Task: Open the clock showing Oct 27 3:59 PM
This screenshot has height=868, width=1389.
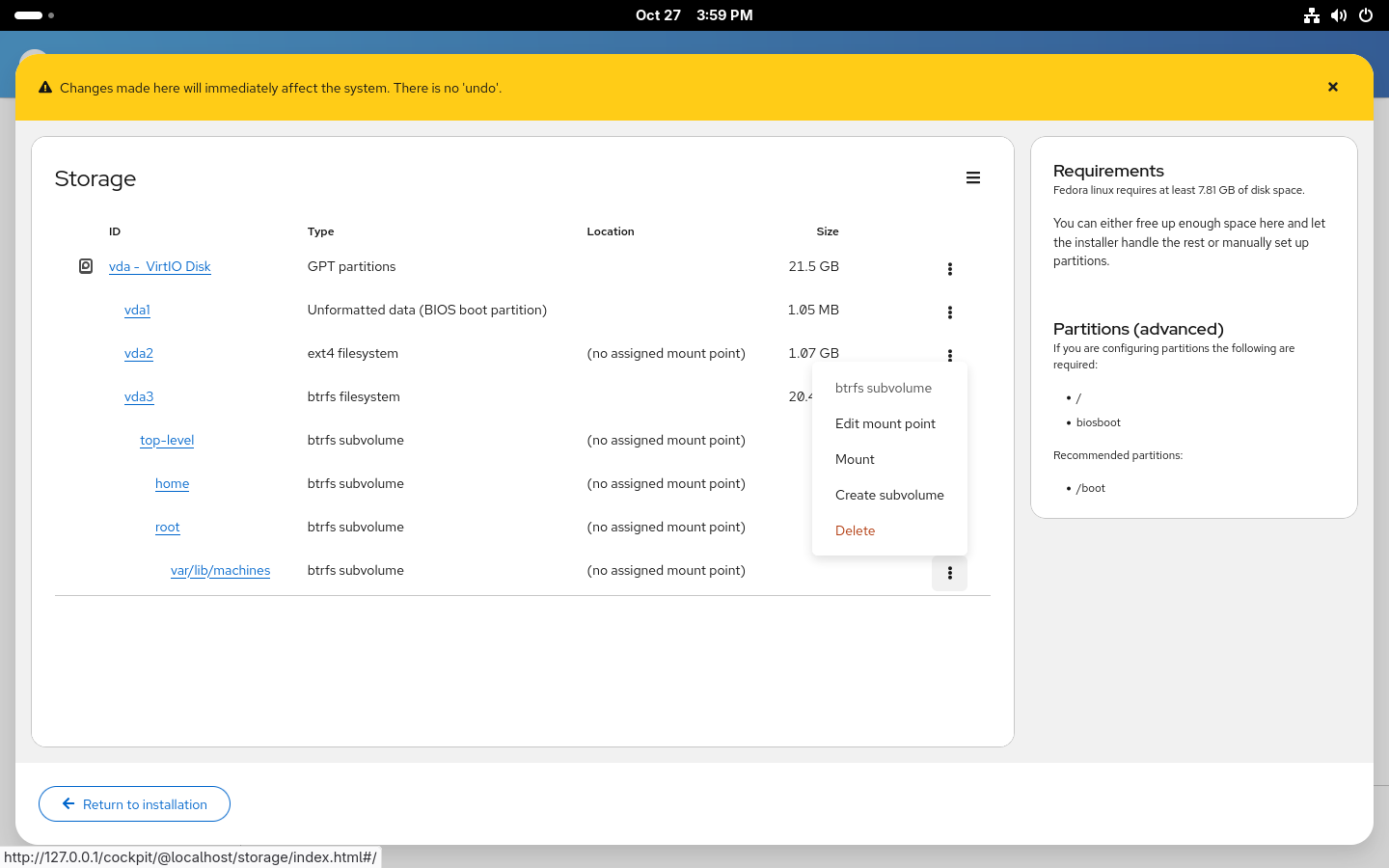Action: point(694,15)
